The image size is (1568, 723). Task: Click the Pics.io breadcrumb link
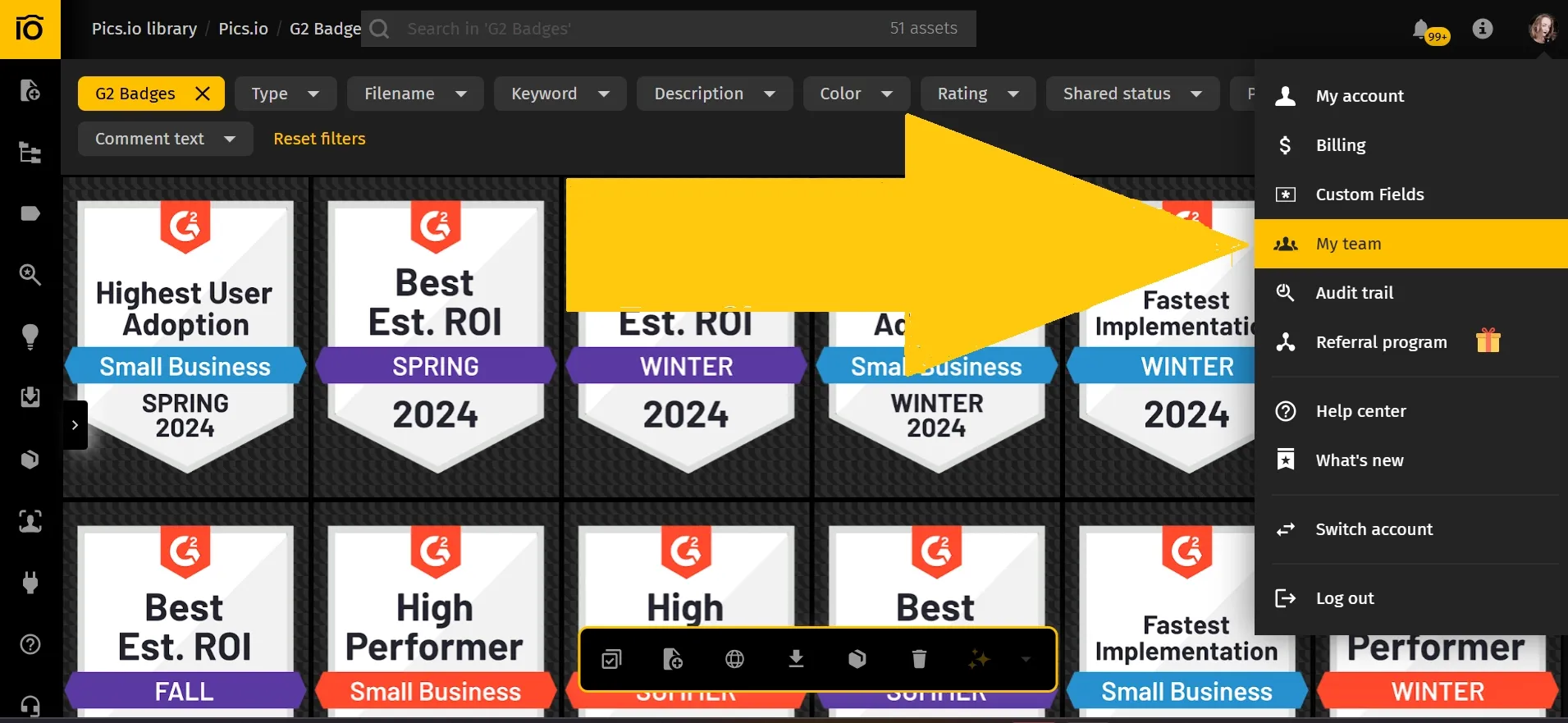(243, 29)
